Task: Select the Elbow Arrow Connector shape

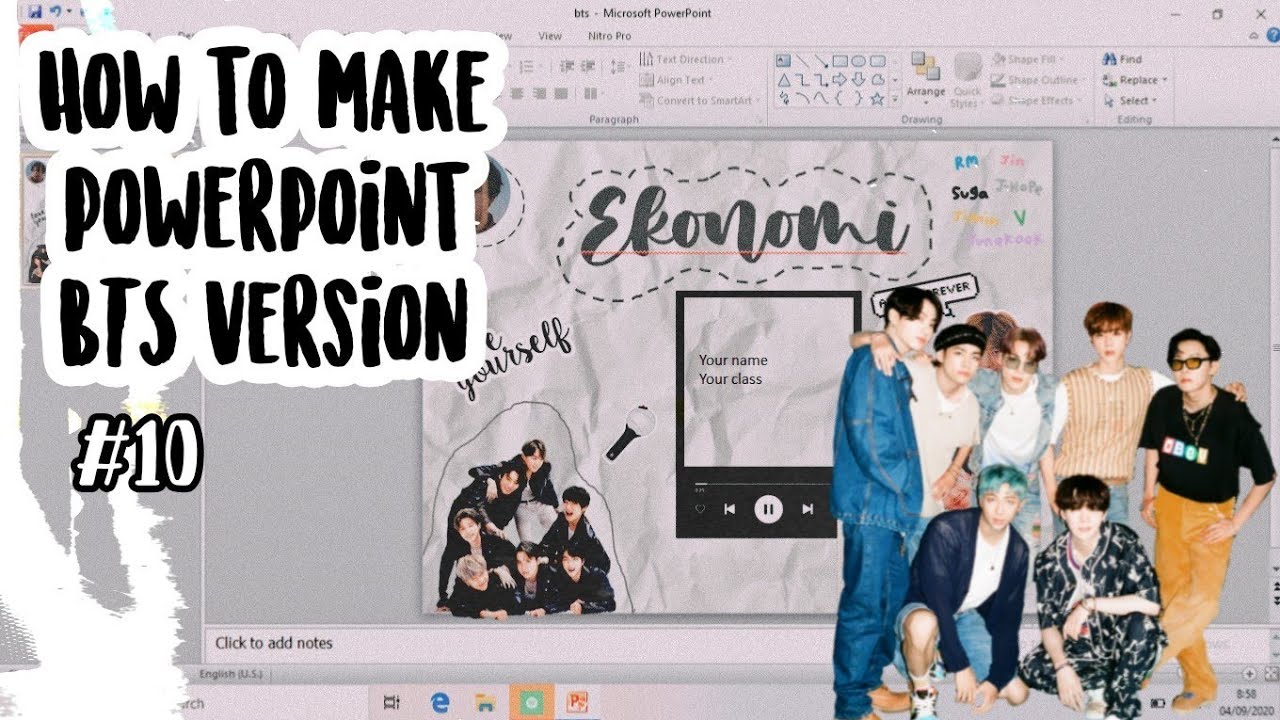Action: [x=821, y=80]
